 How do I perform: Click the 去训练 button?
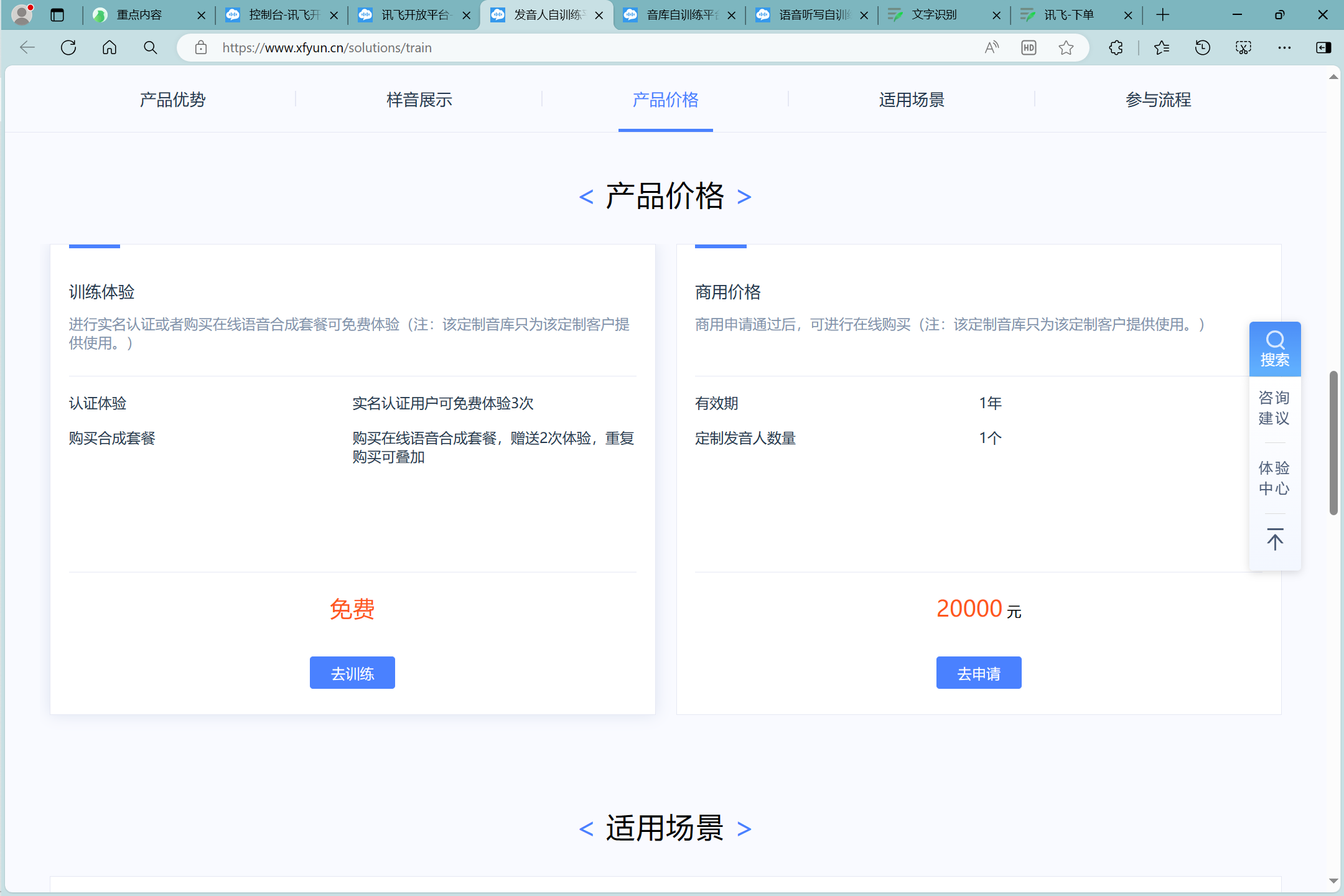[x=352, y=673]
